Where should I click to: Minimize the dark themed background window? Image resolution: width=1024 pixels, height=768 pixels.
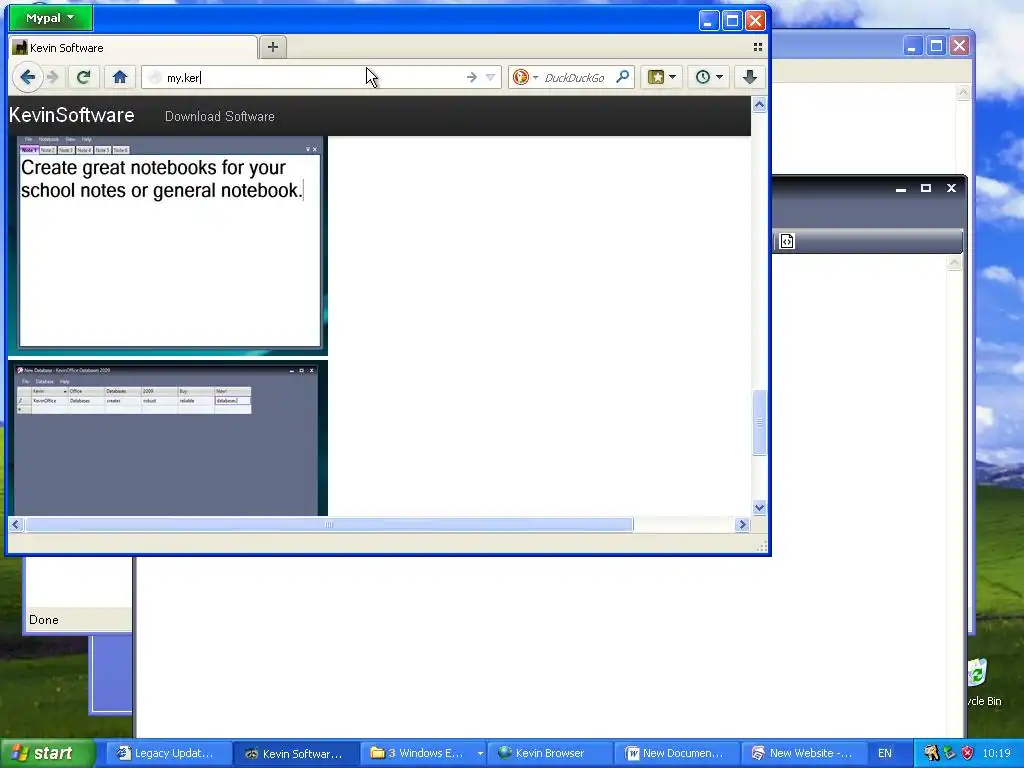[x=901, y=188]
